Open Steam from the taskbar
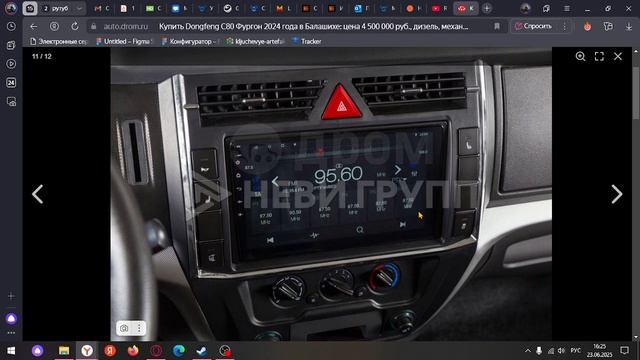 point(202,351)
